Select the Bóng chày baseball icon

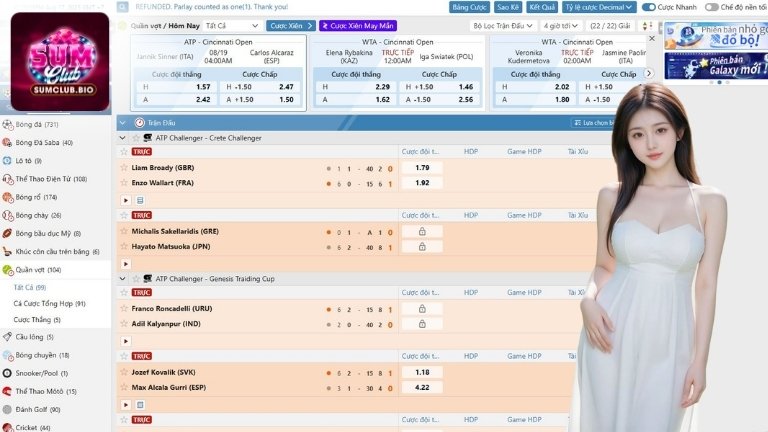point(7,215)
